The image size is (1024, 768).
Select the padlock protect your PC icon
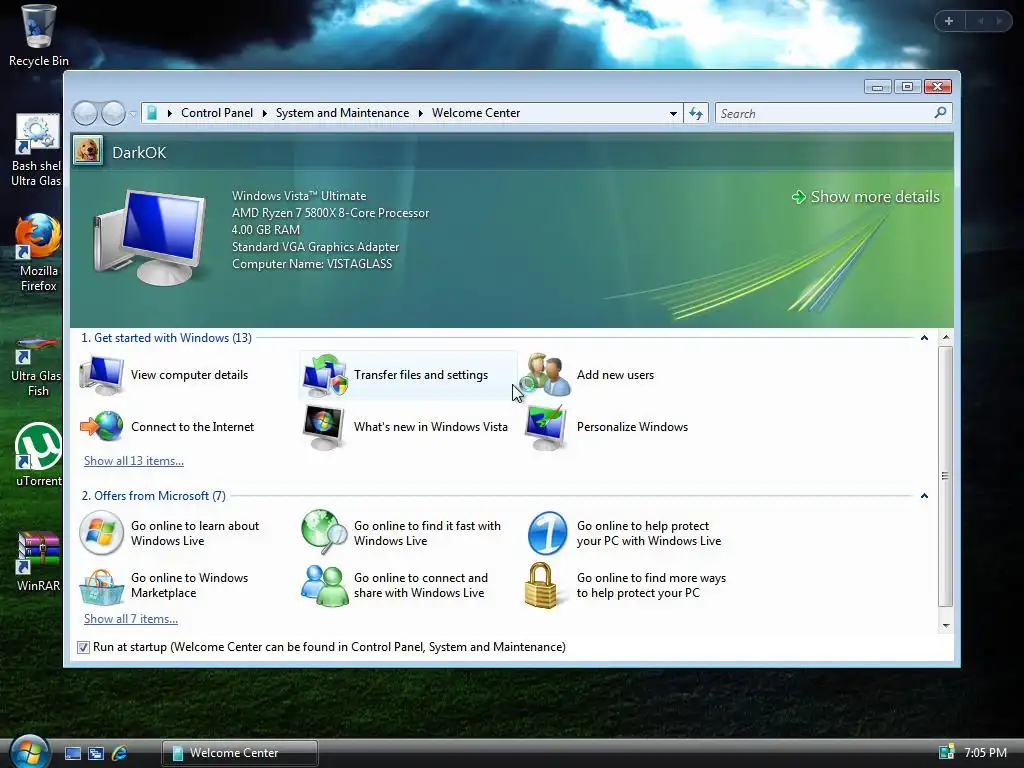click(541, 585)
